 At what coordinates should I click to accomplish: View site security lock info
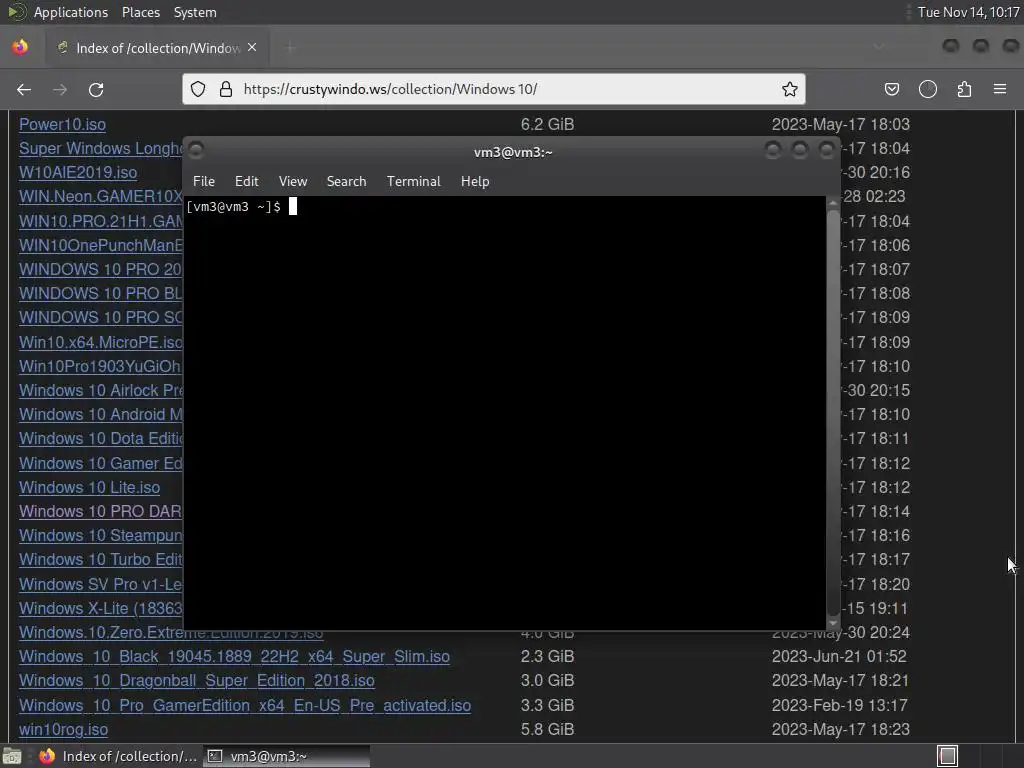pos(226,89)
